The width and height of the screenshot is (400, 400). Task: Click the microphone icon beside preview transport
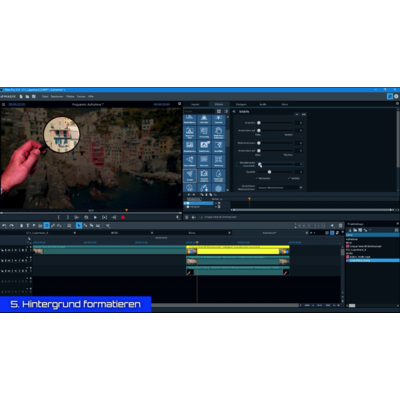click(x=178, y=217)
